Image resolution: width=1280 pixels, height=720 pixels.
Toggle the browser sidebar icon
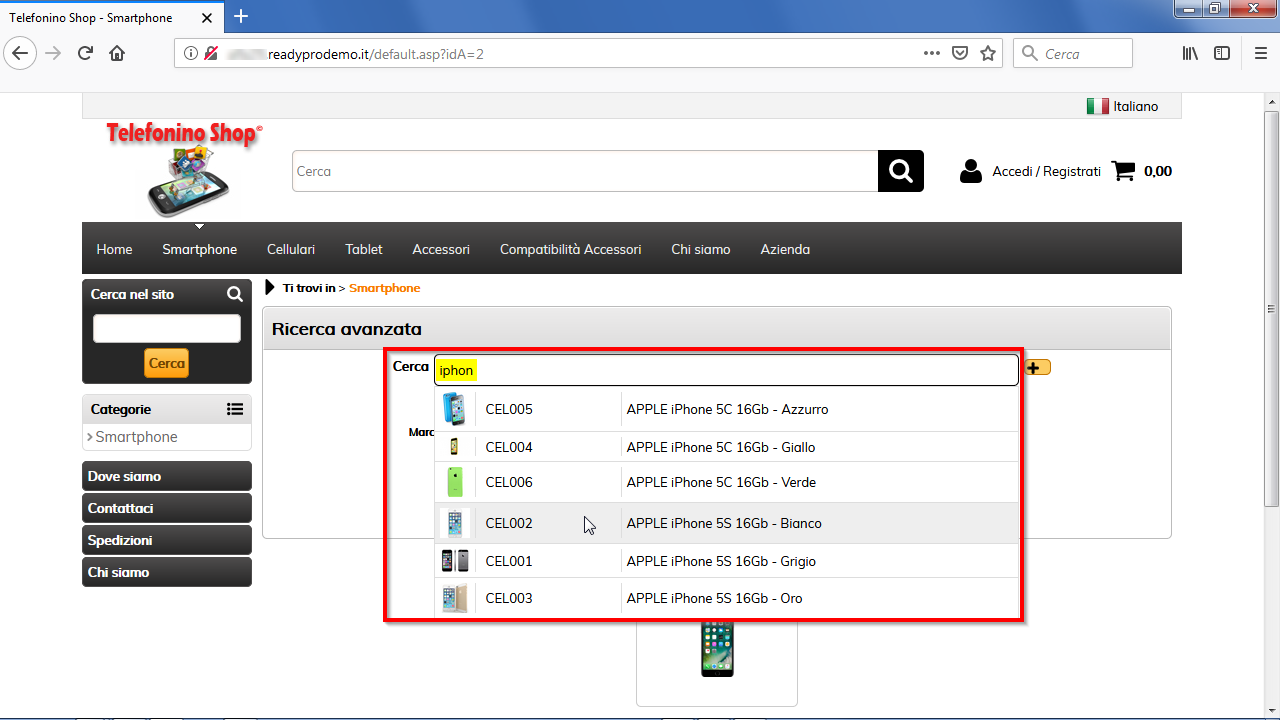(1222, 54)
